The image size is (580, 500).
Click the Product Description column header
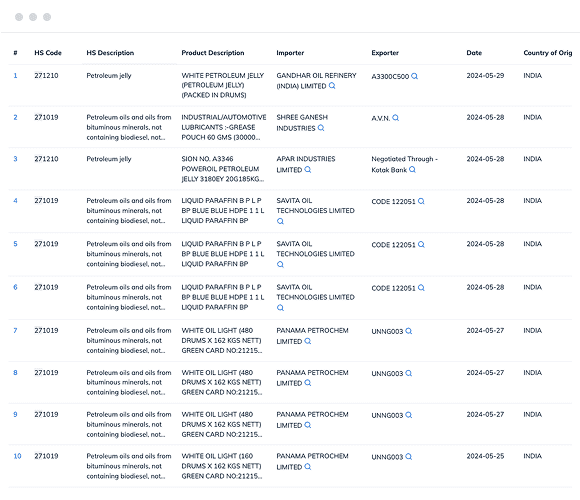[x=213, y=53]
